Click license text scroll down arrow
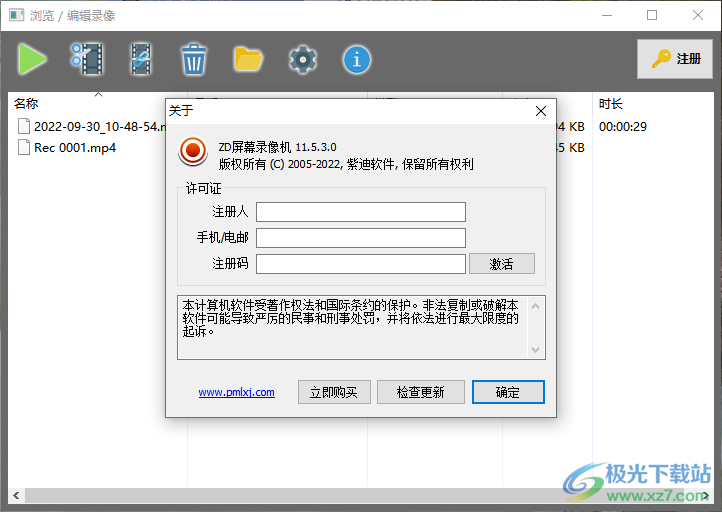This screenshot has width=722, height=512. point(536,350)
